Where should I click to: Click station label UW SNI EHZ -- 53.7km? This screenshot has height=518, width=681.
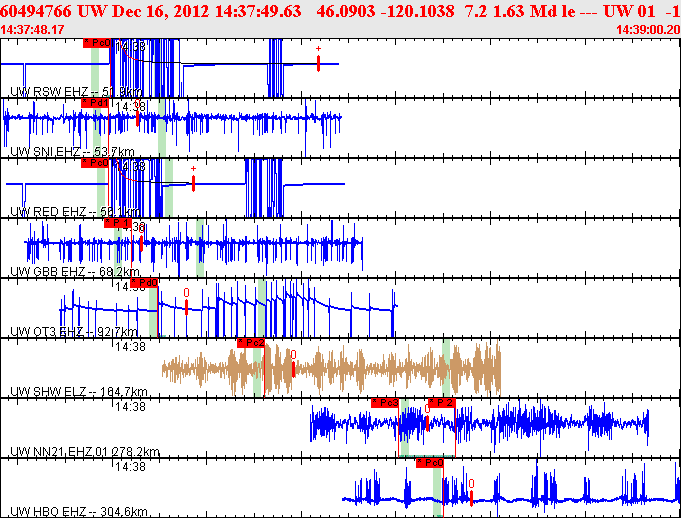pyautogui.click(x=73, y=152)
